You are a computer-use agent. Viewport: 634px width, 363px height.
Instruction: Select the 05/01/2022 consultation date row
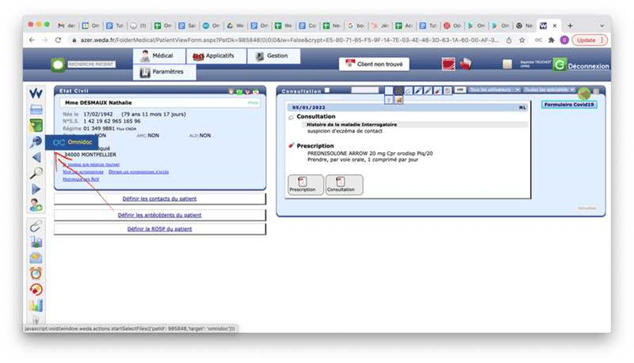click(x=407, y=108)
